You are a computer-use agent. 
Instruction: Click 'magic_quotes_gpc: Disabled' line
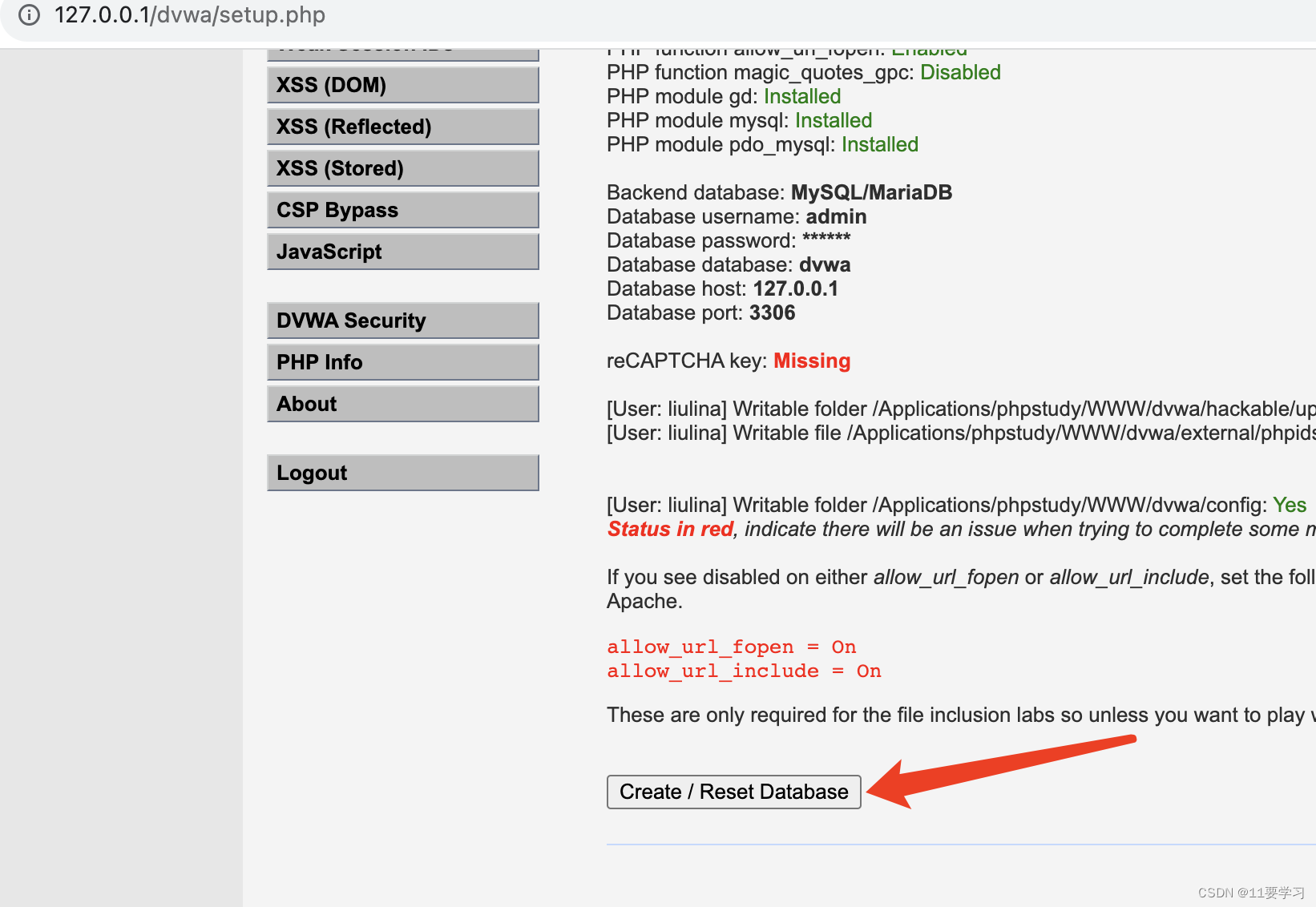804,72
